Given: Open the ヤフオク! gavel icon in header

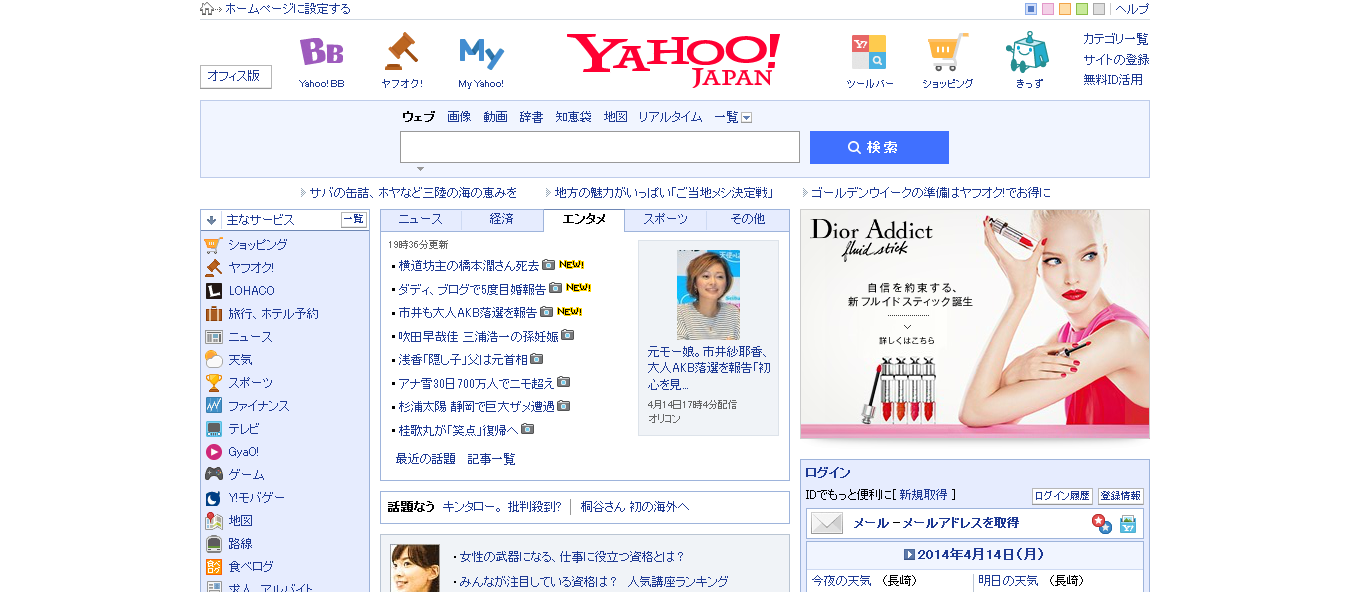Looking at the screenshot, I should point(401,52).
